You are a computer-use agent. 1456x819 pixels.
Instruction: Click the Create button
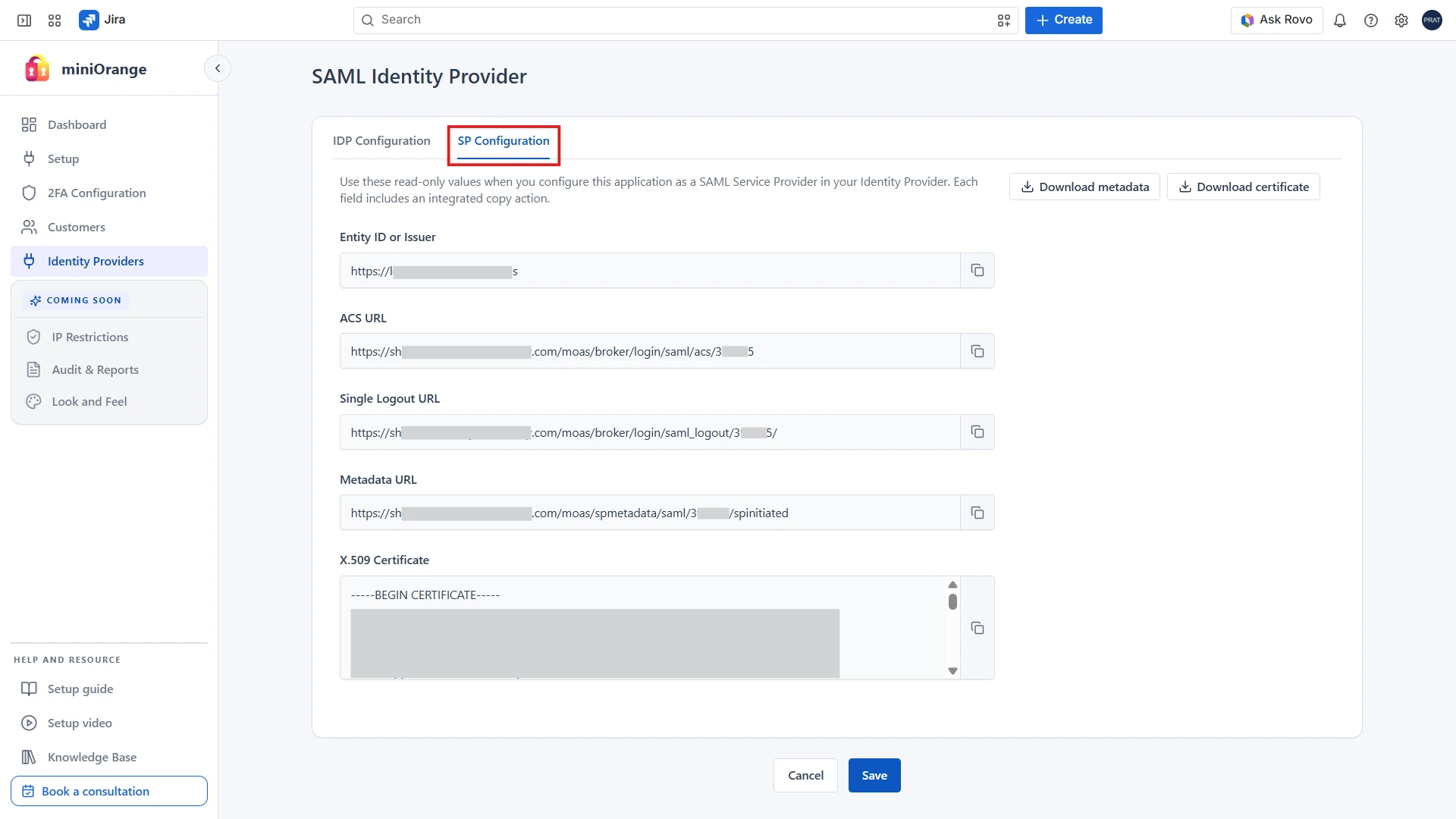click(x=1063, y=20)
